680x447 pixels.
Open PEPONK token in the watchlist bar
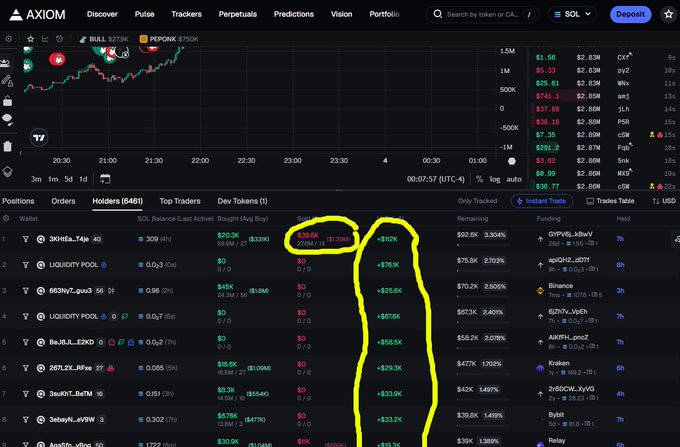(169, 39)
